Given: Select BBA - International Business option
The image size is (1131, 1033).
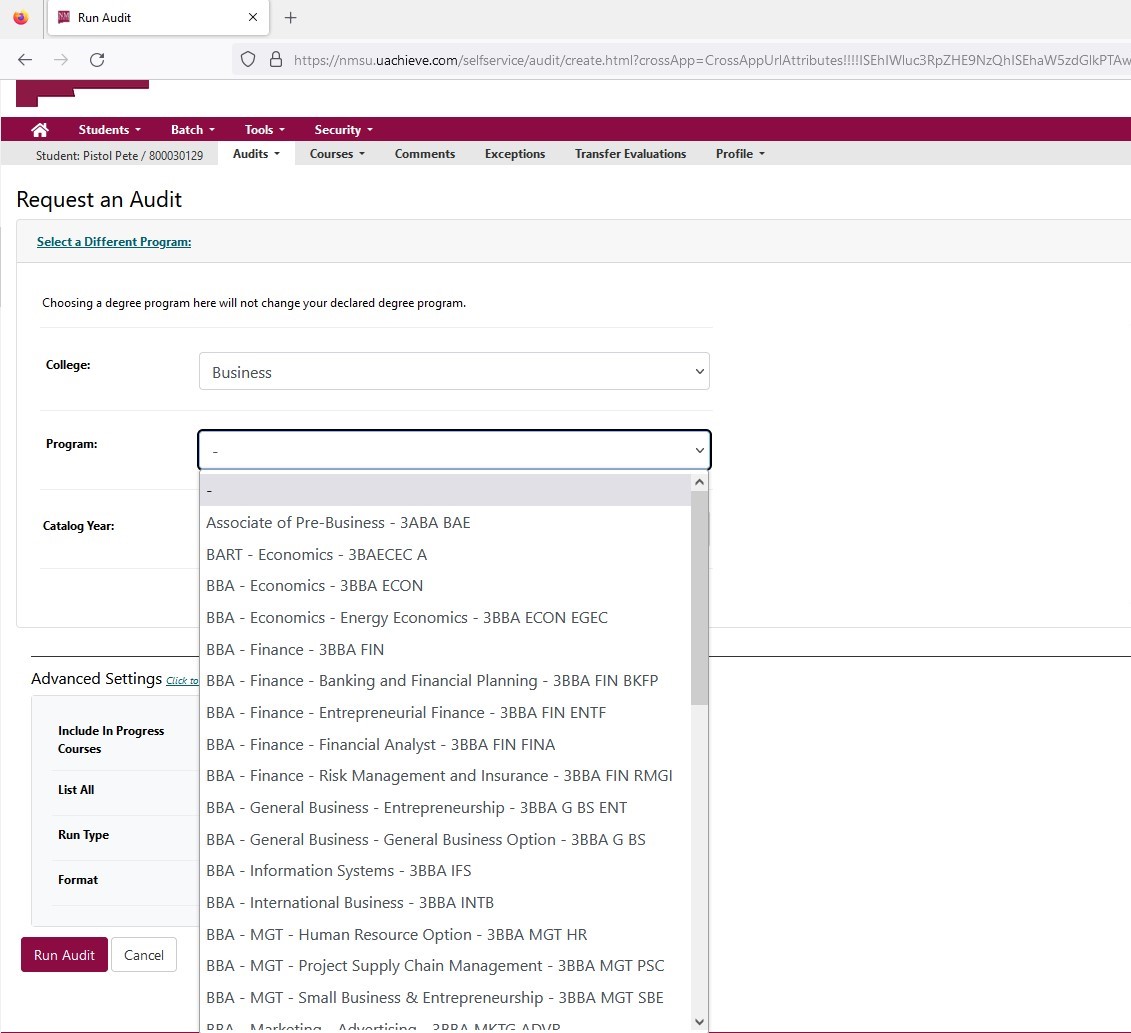Looking at the screenshot, I should pos(349,902).
